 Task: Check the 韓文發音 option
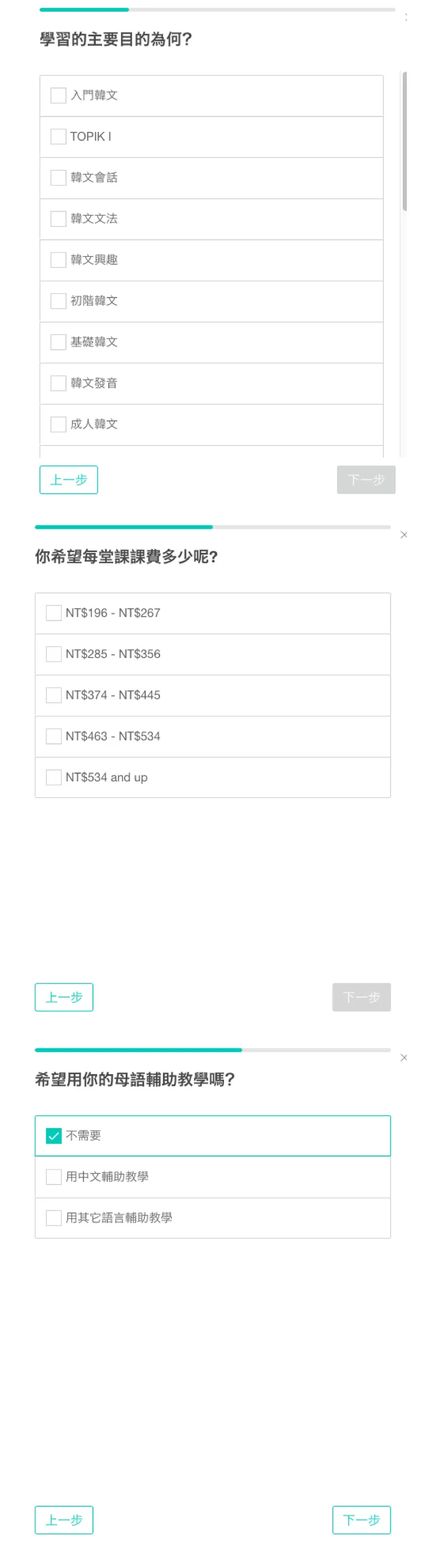click(x=58, y=383)
